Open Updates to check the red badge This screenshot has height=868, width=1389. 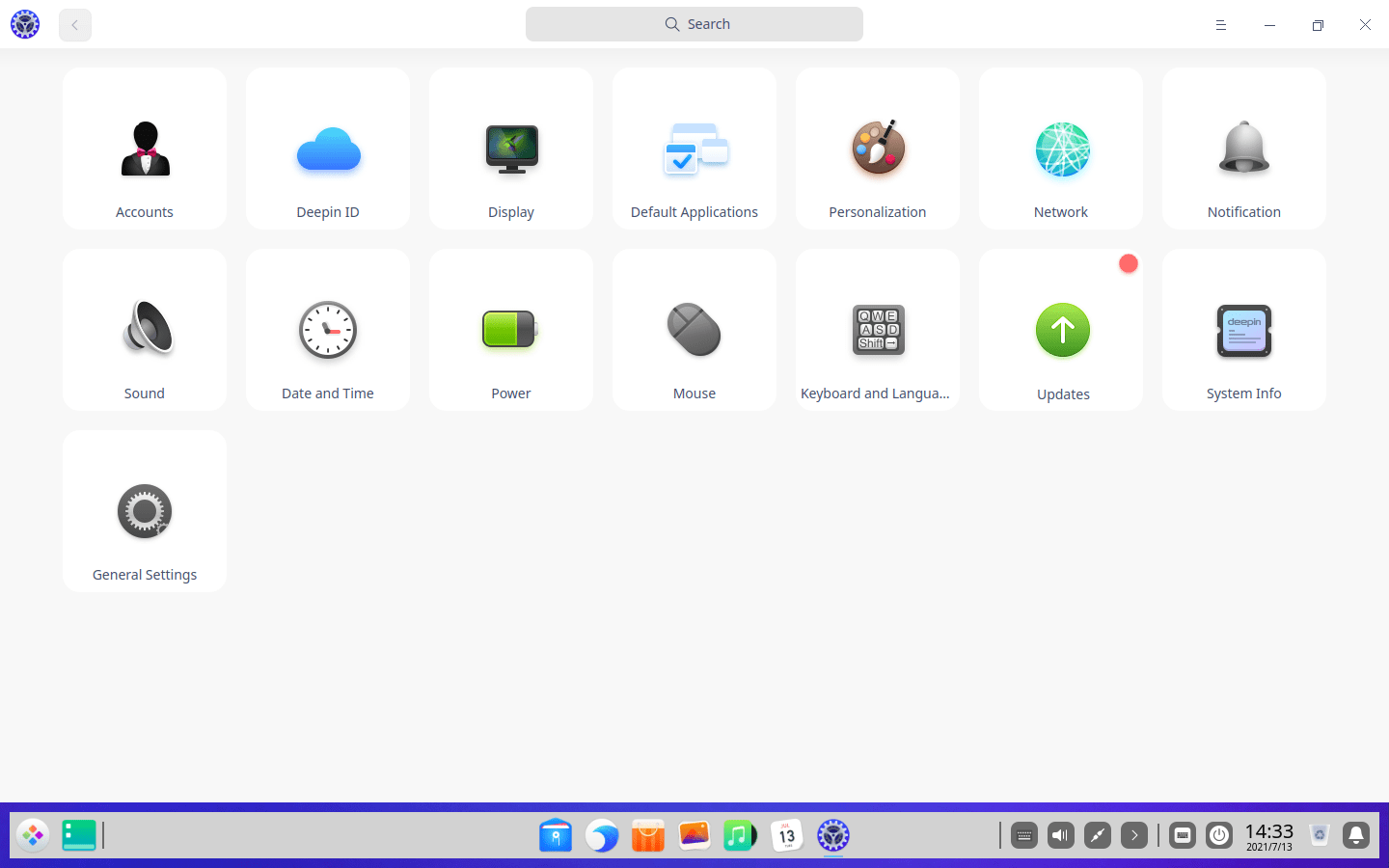1060,330
